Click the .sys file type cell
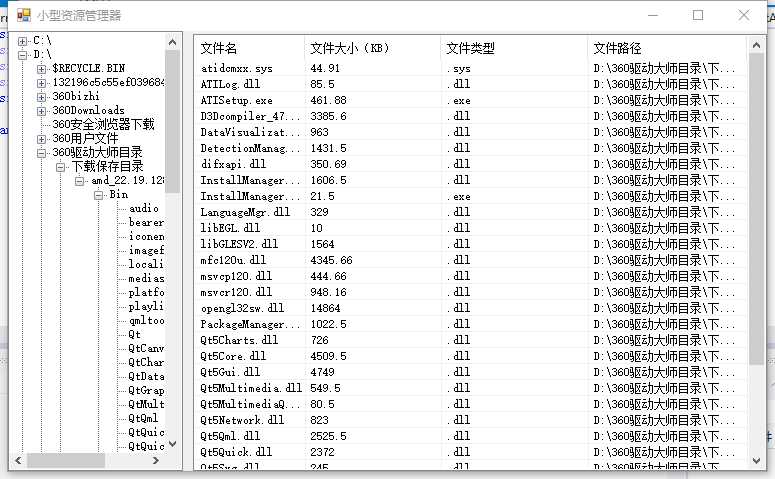 coord(459,69)
